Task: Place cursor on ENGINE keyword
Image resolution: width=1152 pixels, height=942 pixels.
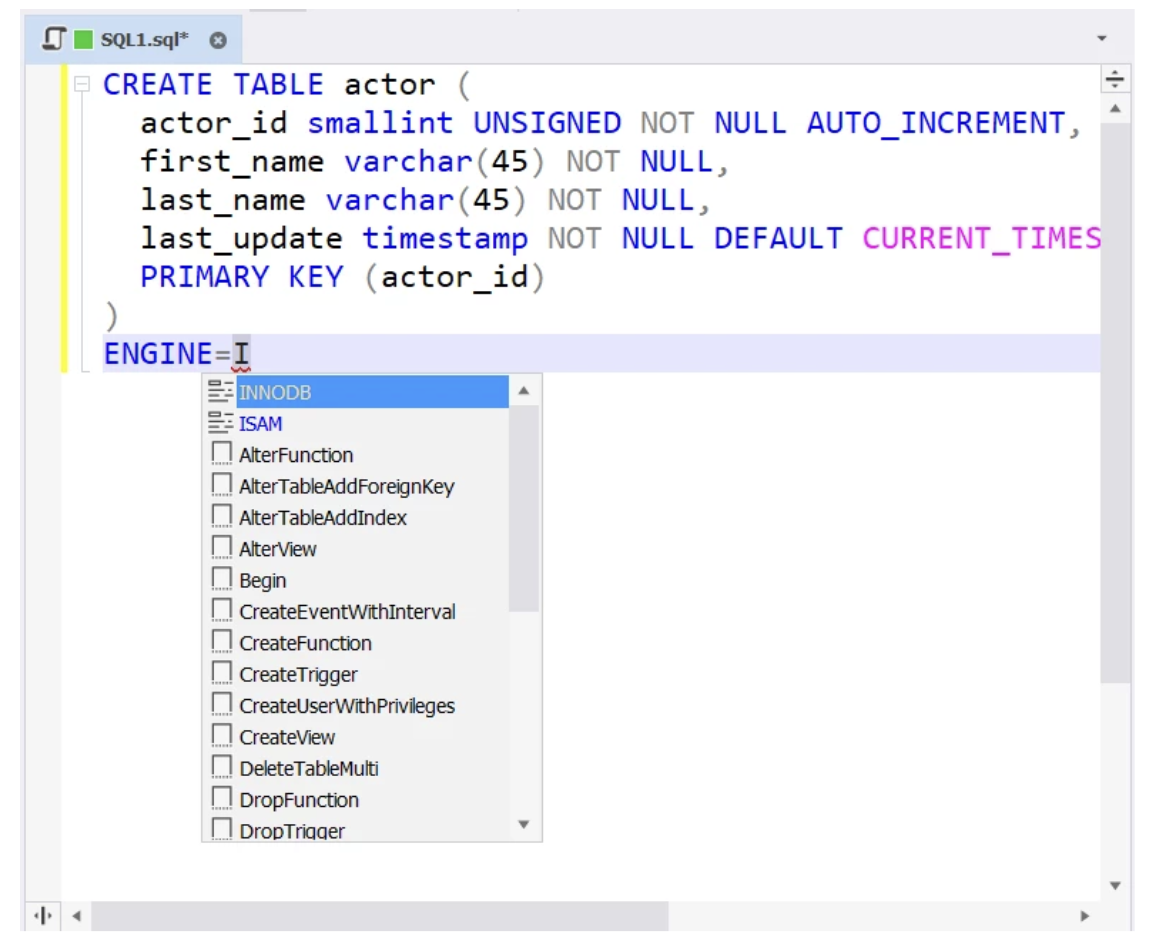Action: (158, 354)
